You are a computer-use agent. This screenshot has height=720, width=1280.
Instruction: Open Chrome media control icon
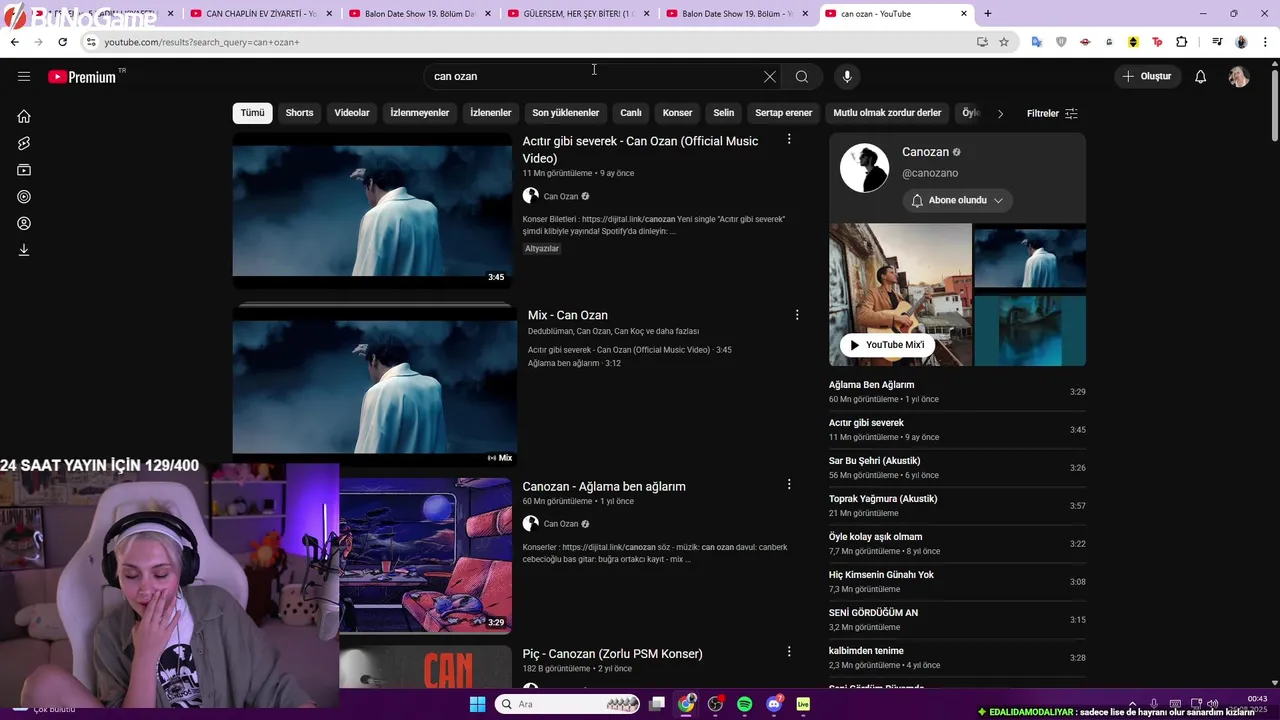pos(1217,42)
